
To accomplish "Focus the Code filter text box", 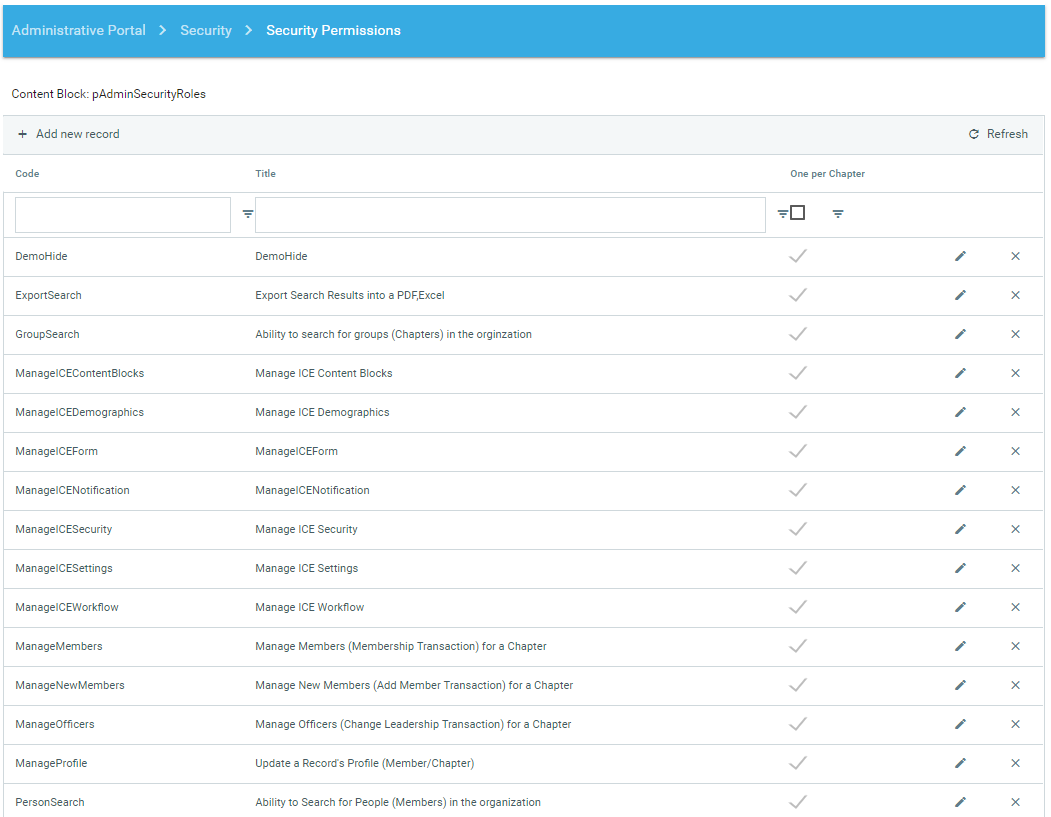I will (123, 215).
